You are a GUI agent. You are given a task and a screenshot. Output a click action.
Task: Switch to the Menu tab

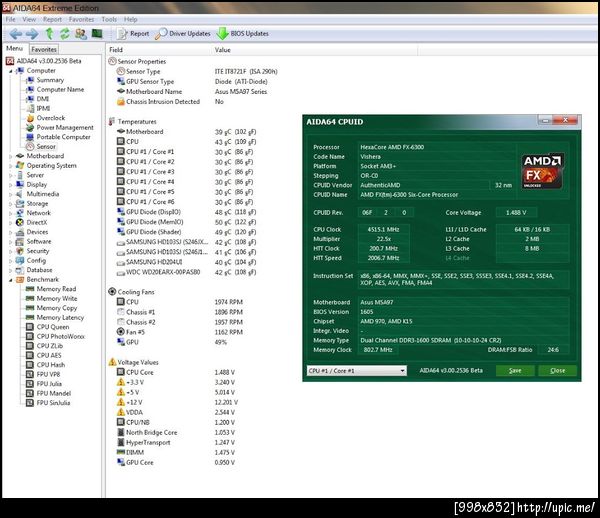15,49
